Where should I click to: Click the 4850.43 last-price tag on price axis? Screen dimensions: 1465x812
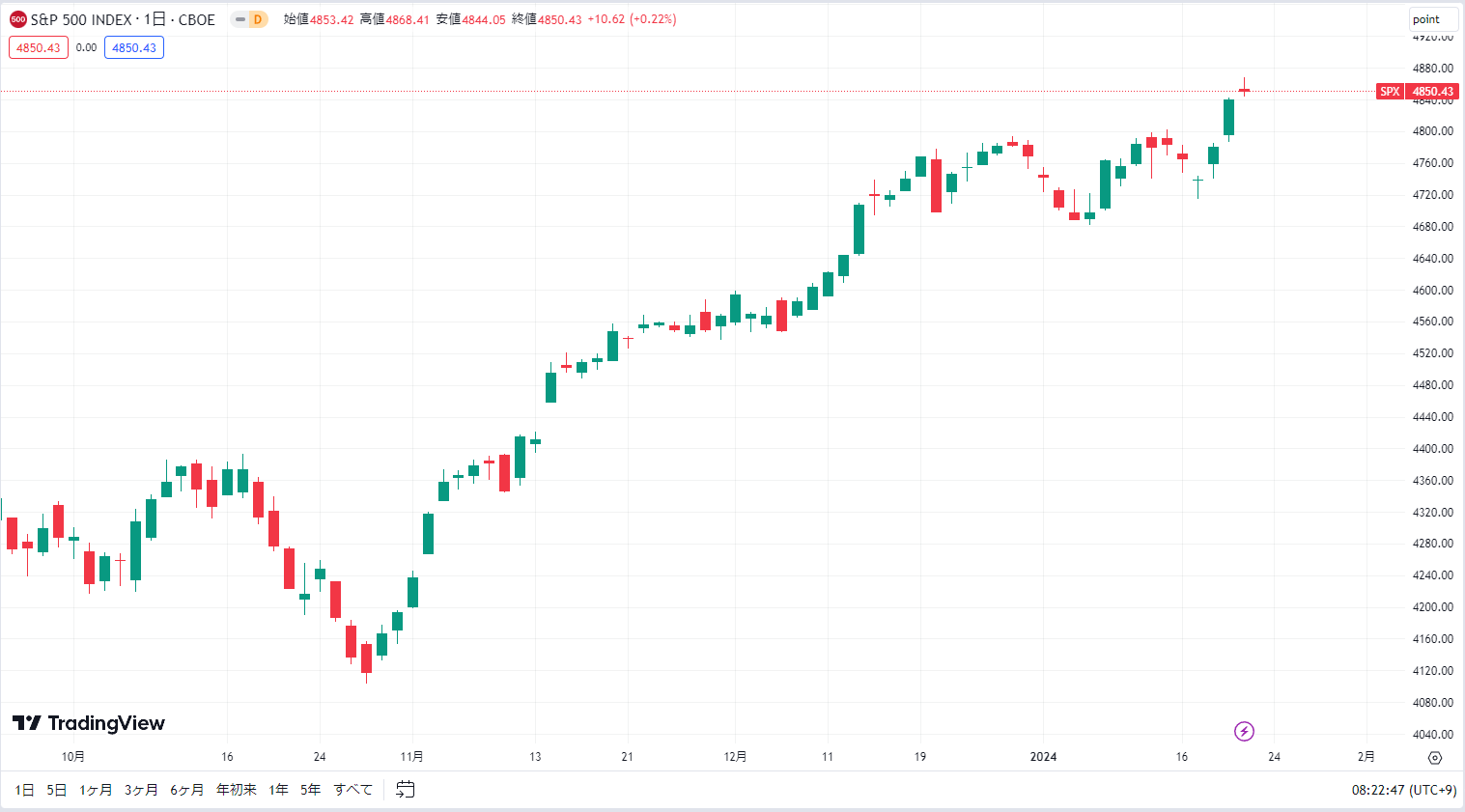click(x=1432, y=92)
